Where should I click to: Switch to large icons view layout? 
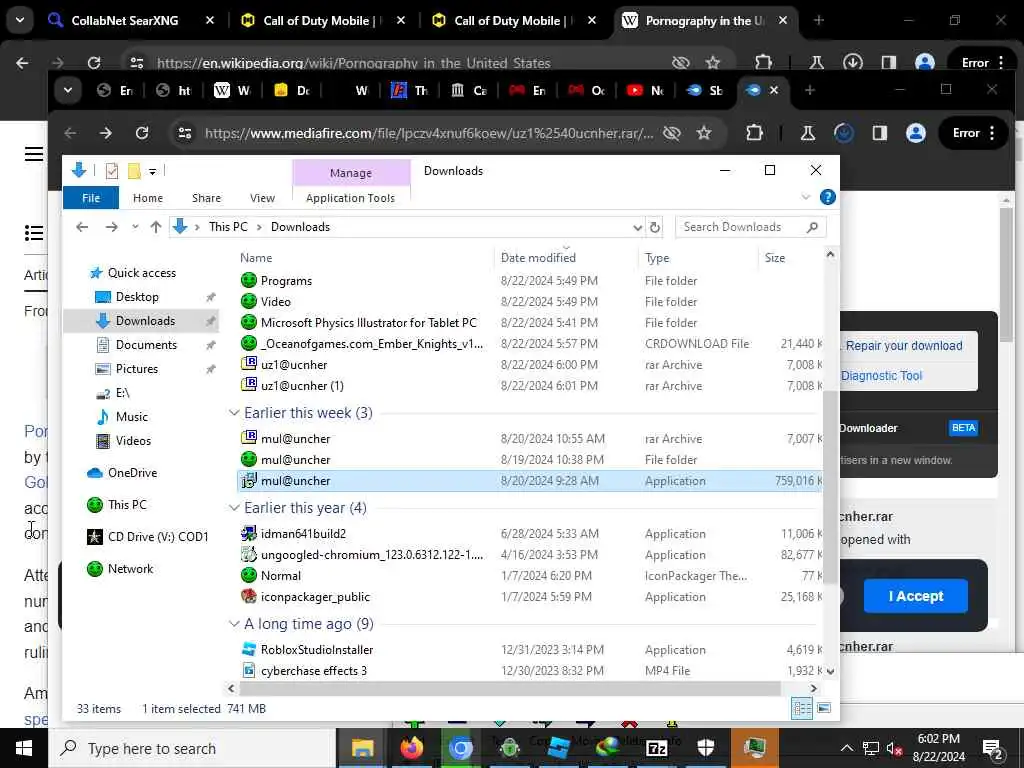point(824,709)
